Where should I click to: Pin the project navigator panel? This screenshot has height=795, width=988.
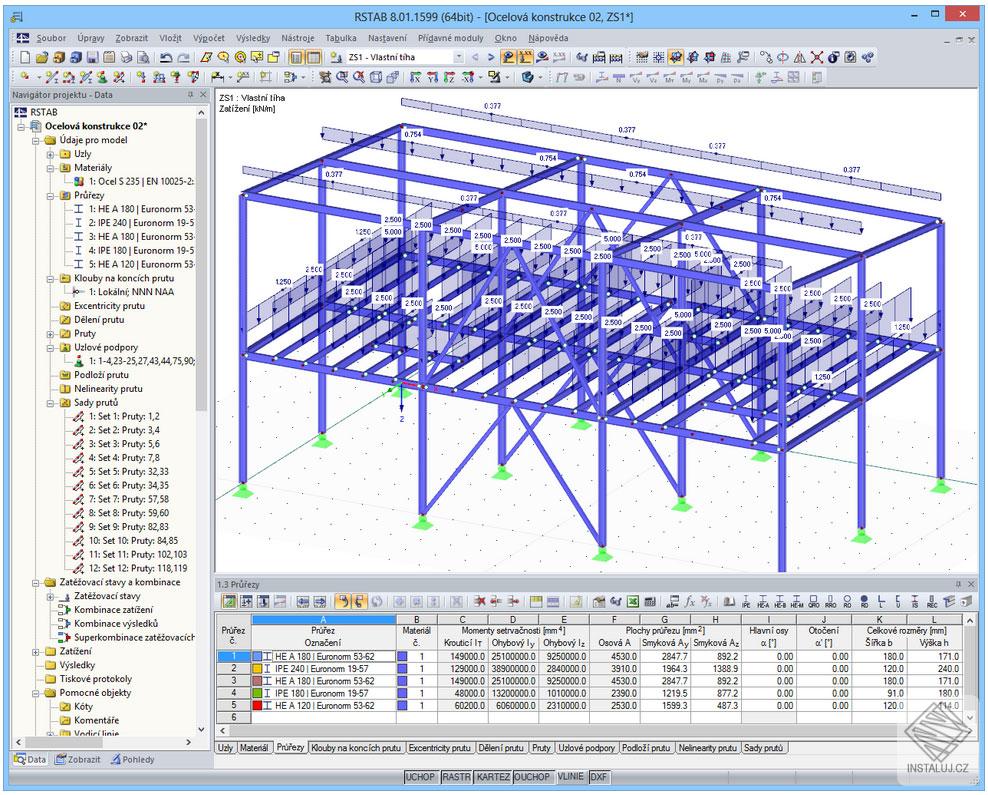click(190, 94)
